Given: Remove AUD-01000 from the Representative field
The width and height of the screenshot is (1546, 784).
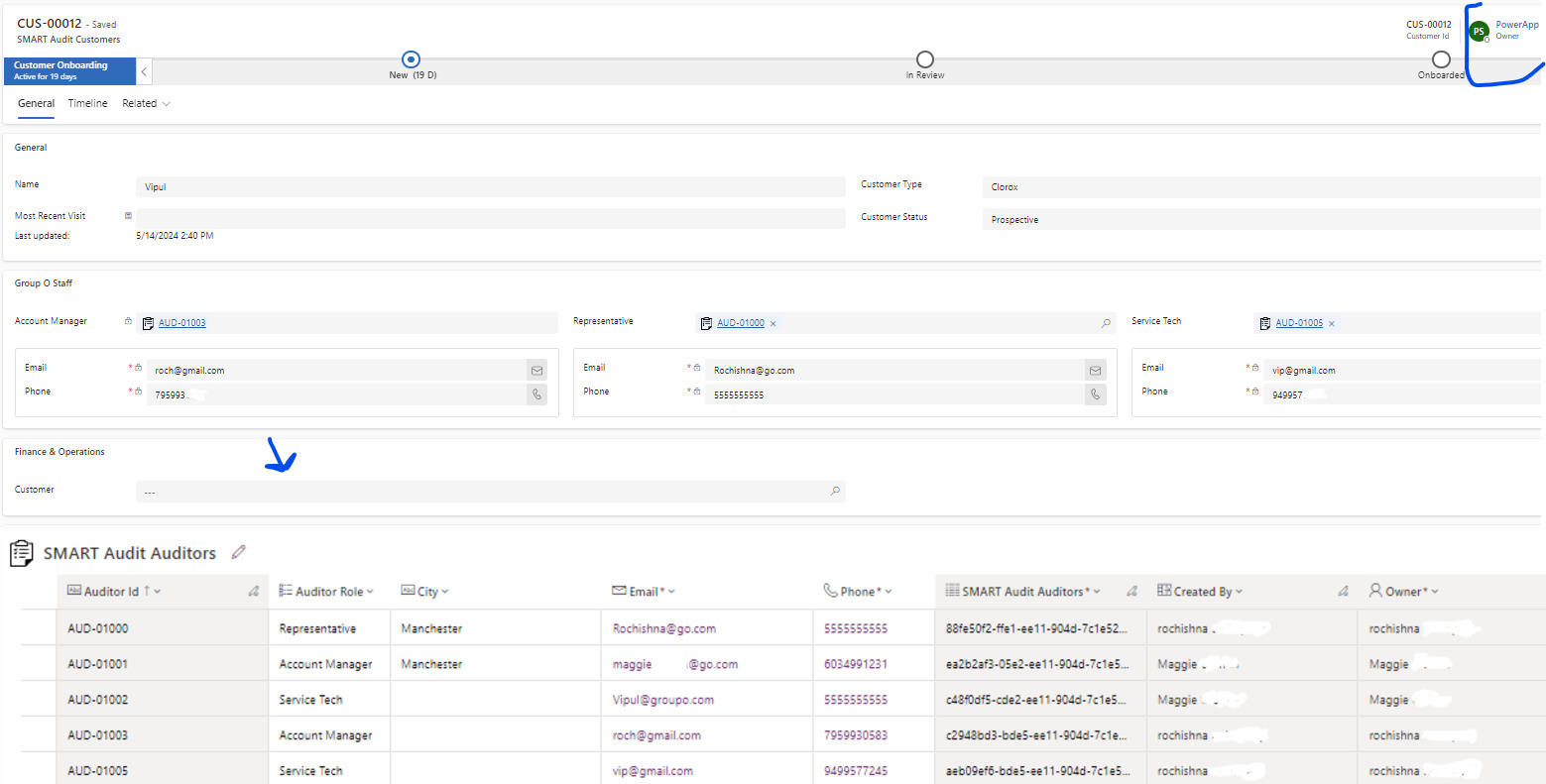Looking at the screenshot, I should click(x=773, y=322).
